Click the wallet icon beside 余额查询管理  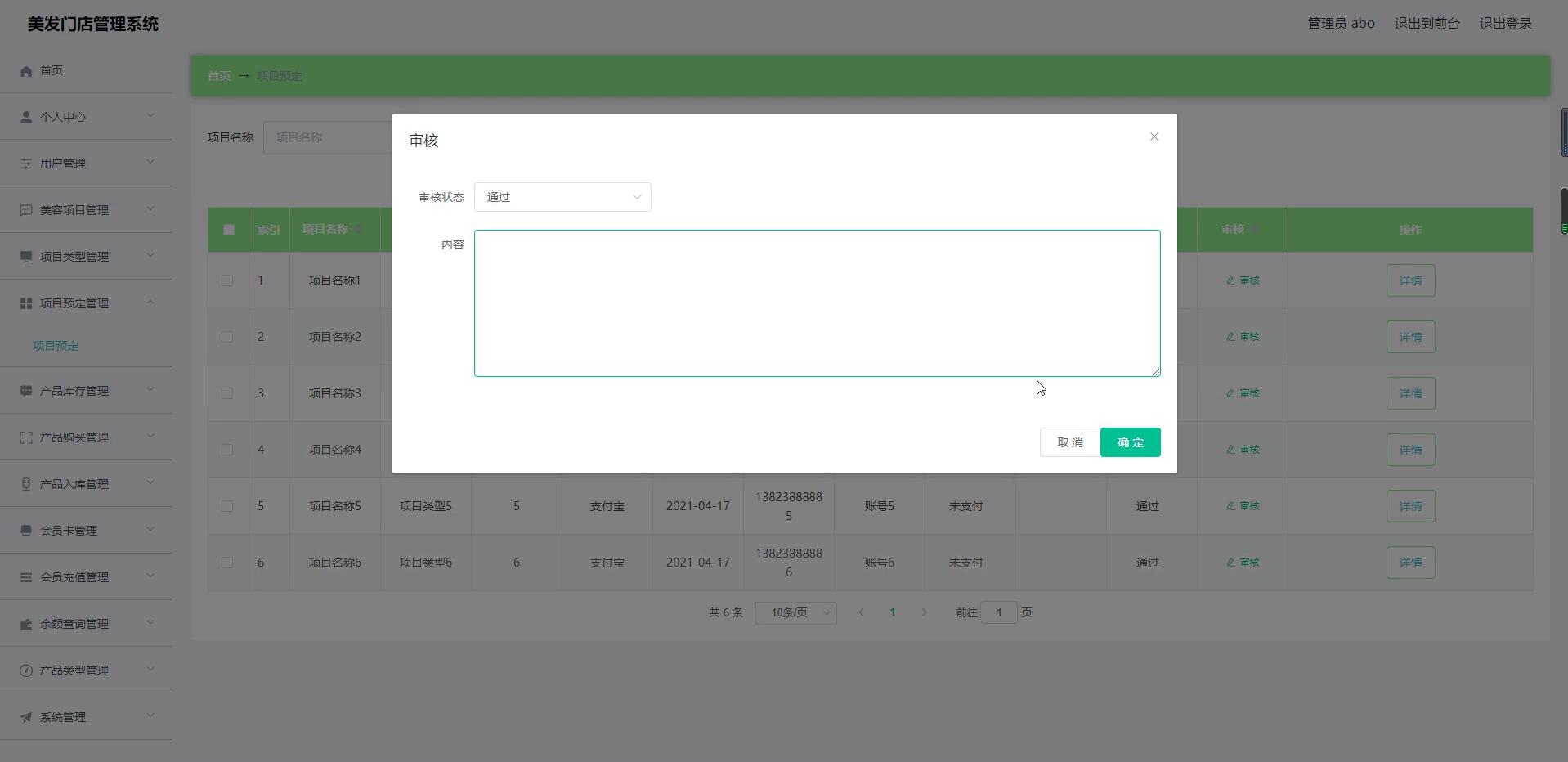point(26,624)
